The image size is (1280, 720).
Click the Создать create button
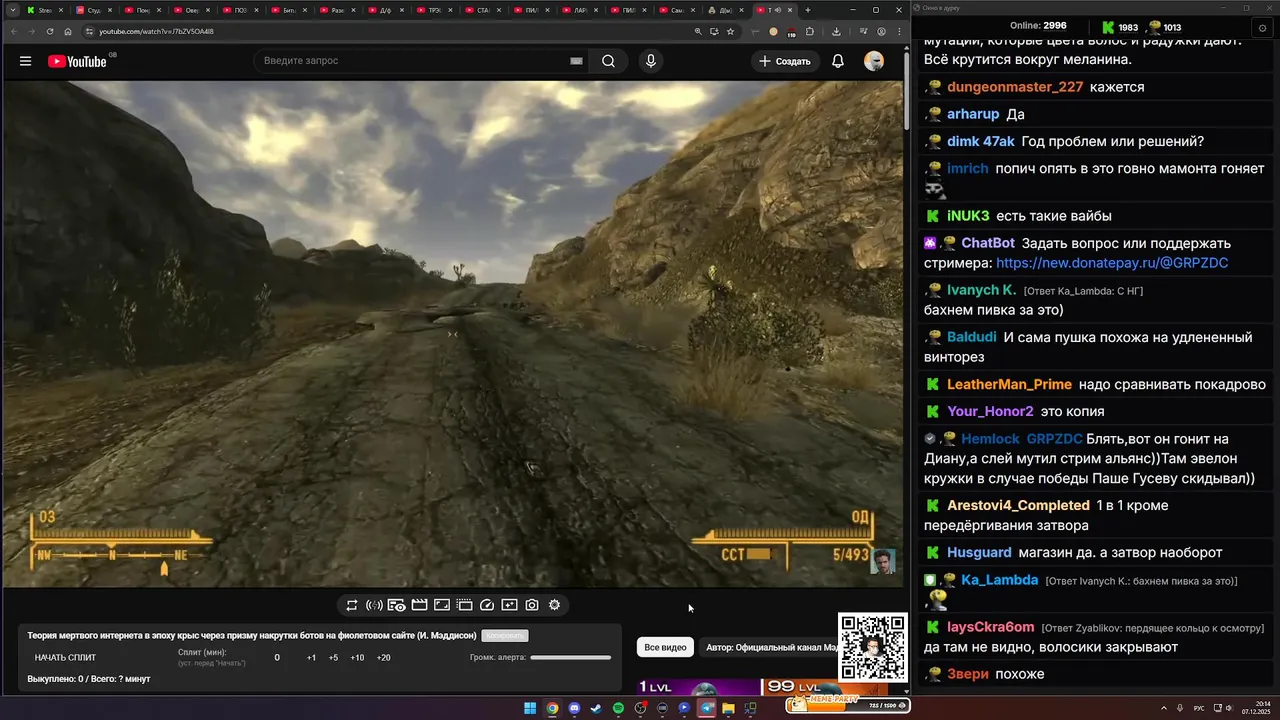point(785,61)
